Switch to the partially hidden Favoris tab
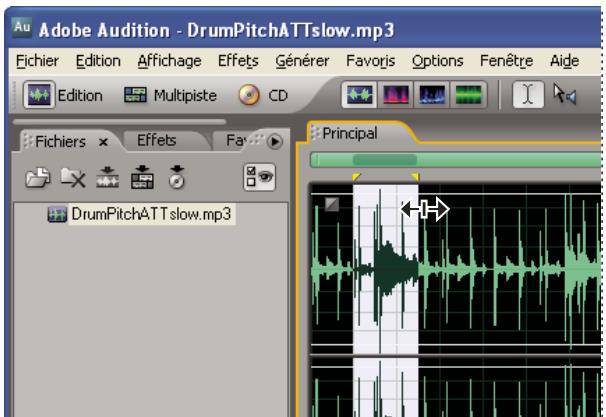This screenshot has width=606, height=417. [x=236, y=140]
